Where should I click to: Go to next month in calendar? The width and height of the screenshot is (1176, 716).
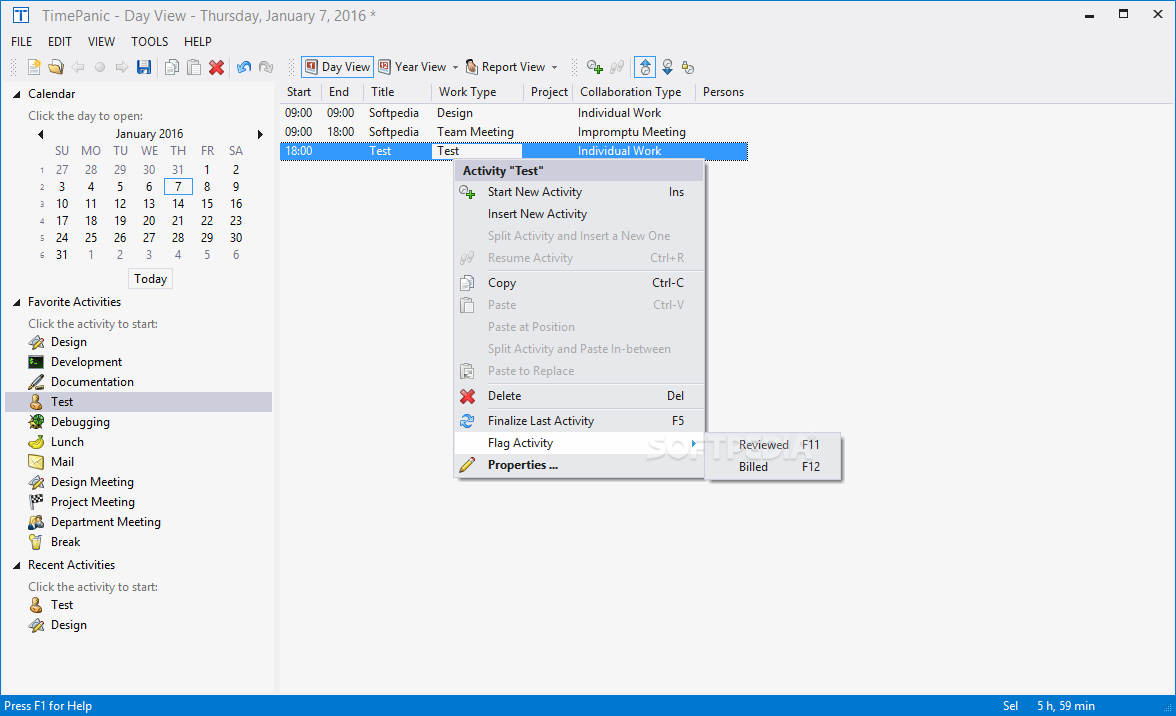coord(260,134)
